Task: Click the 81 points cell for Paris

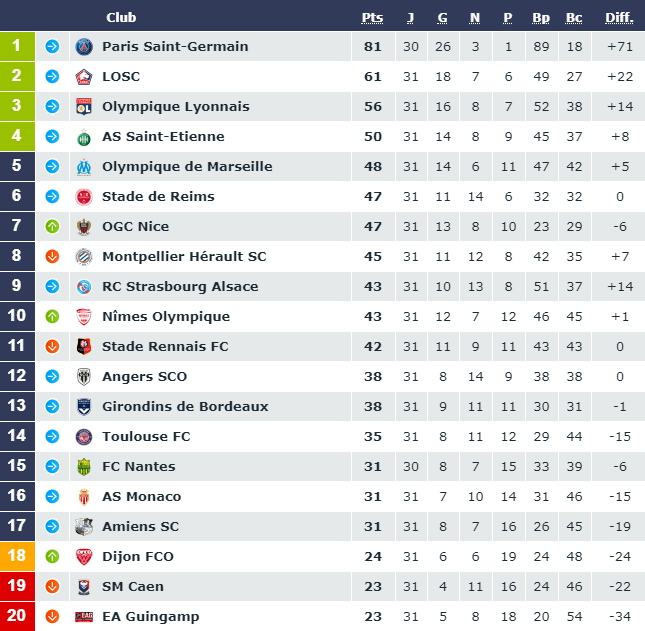Action: (x=373, y=46)
